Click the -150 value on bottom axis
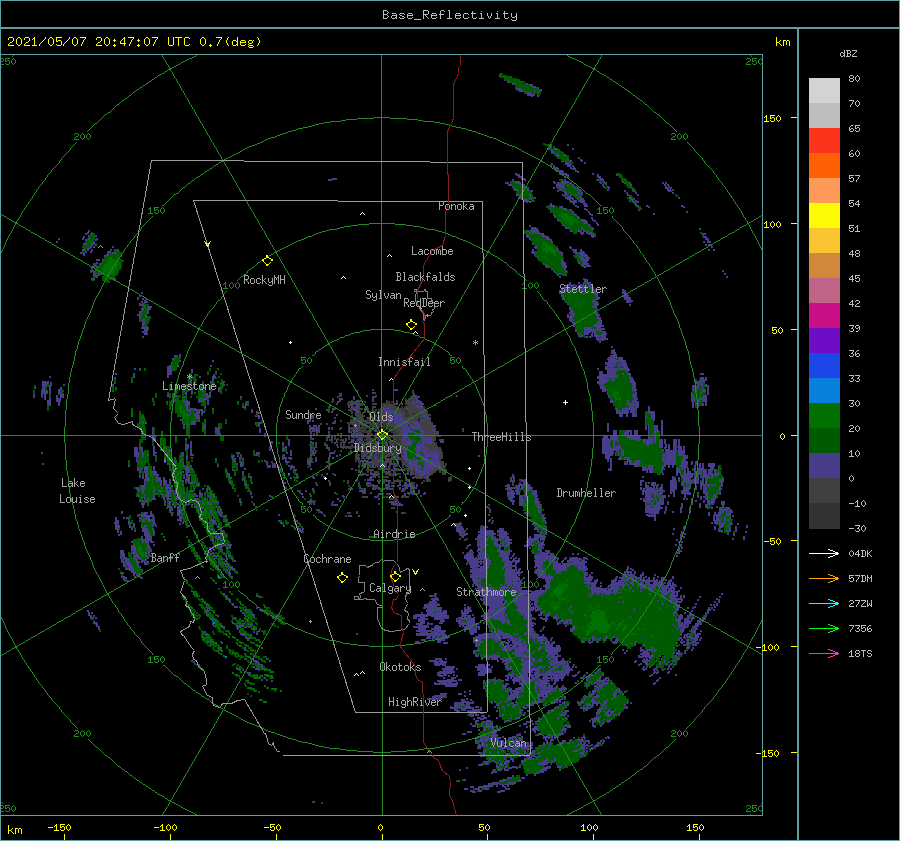900x841 pixels. 59,827
